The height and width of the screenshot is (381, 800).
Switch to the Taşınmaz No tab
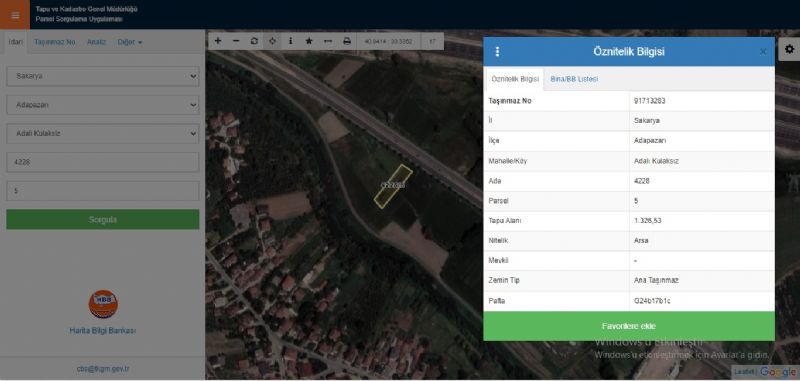coord(55,42)
